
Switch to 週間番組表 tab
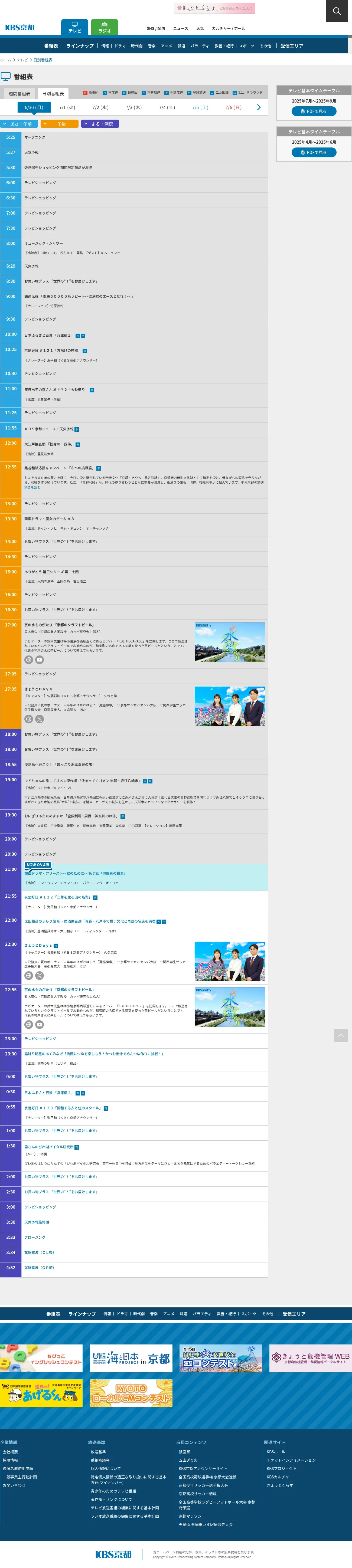[x=19, y=94]
